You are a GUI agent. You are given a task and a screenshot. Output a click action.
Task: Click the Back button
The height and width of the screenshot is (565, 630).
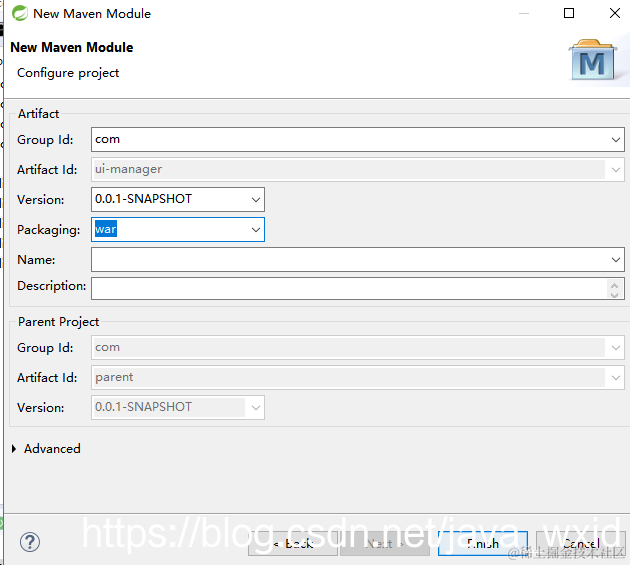pos(293,543)
